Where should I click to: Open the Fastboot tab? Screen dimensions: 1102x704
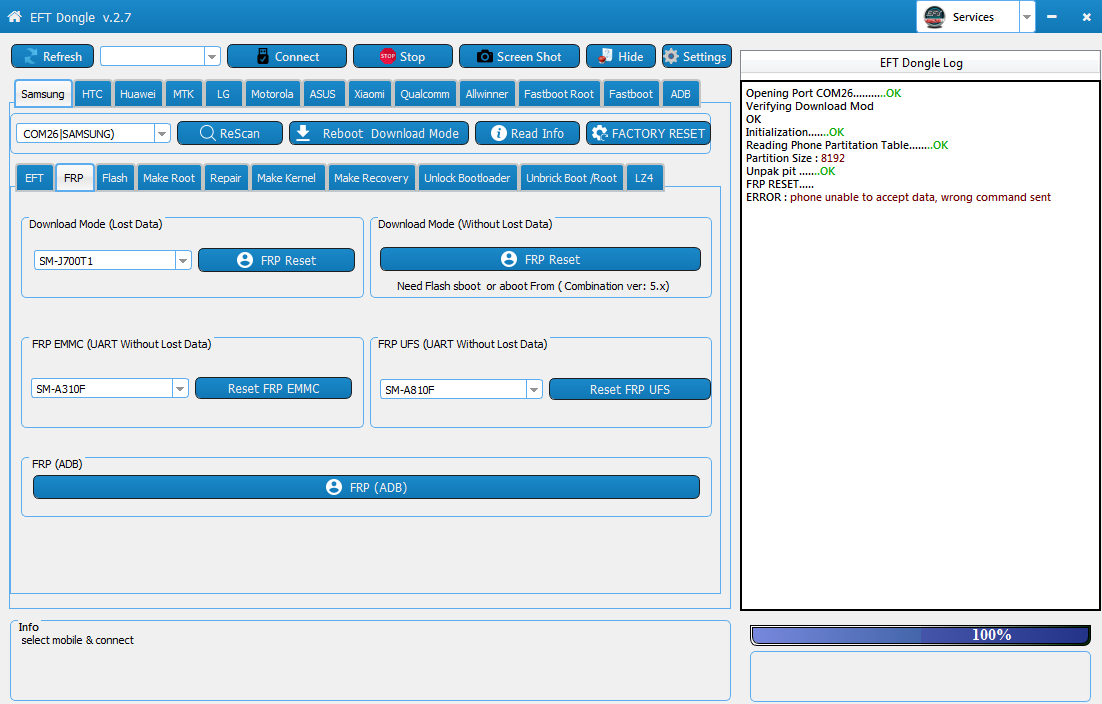click(x=630, y=93)
